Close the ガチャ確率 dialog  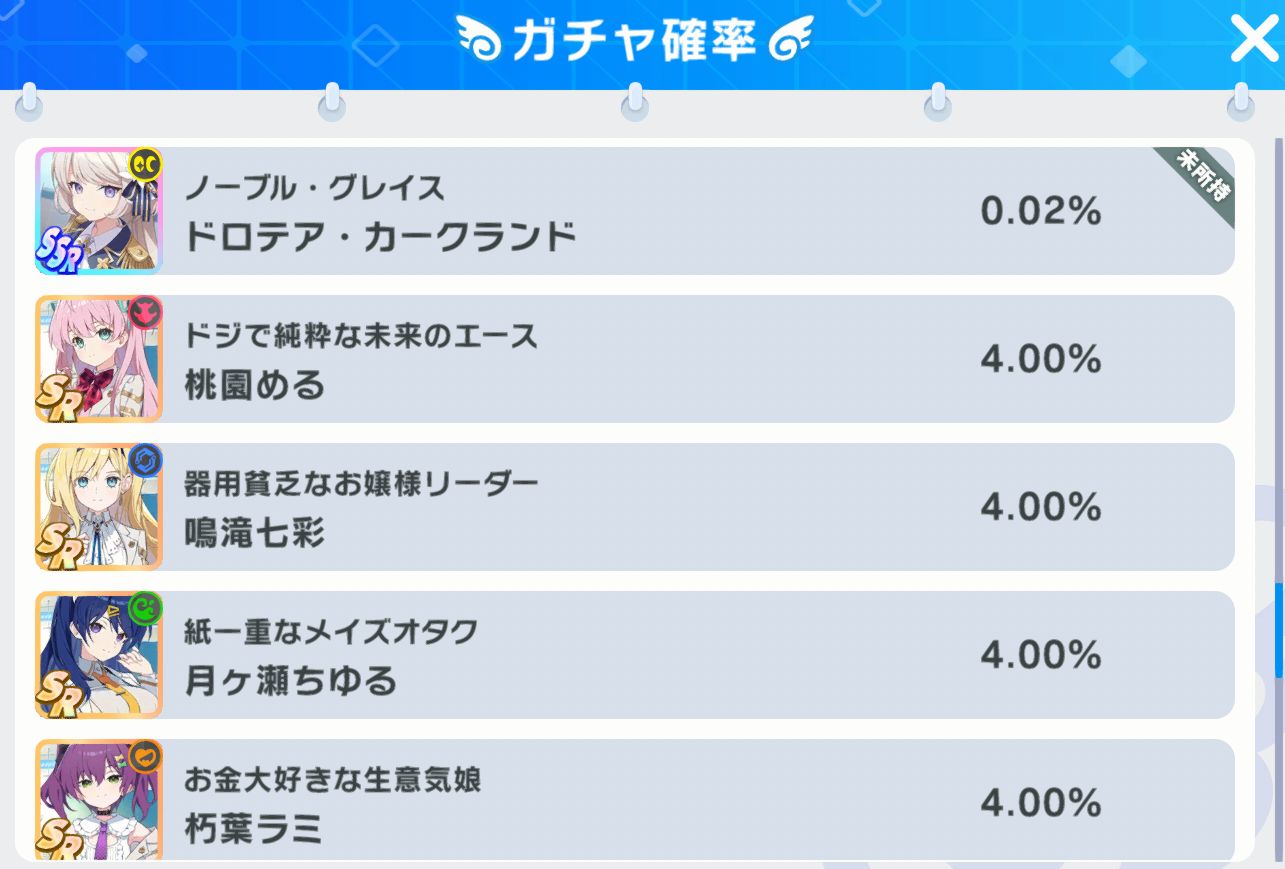tap(1253, 40)
